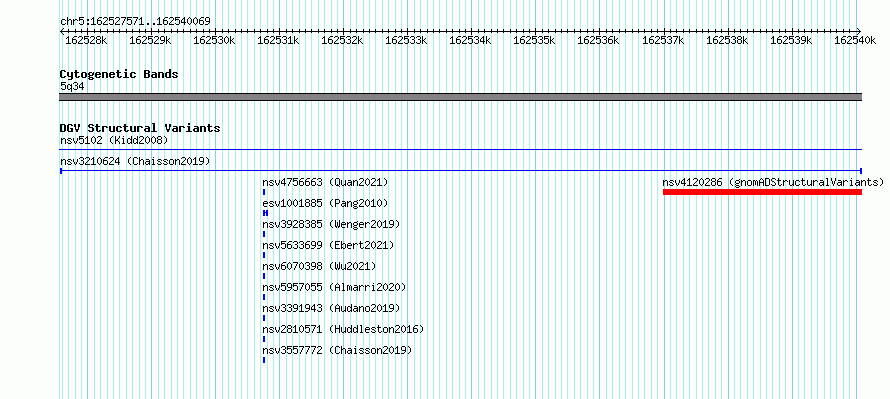Image resolution: width=890 pixels, height=399 pixels.
Task: Click the 162539k ruler position
Action: click(x=792, y=40)
